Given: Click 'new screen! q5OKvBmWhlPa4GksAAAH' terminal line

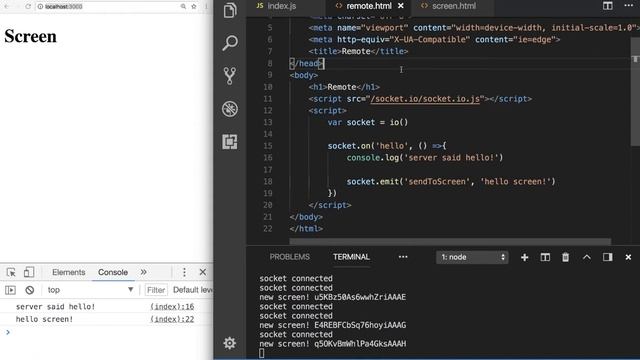Looking at the screenshot, I should [333, 344].
